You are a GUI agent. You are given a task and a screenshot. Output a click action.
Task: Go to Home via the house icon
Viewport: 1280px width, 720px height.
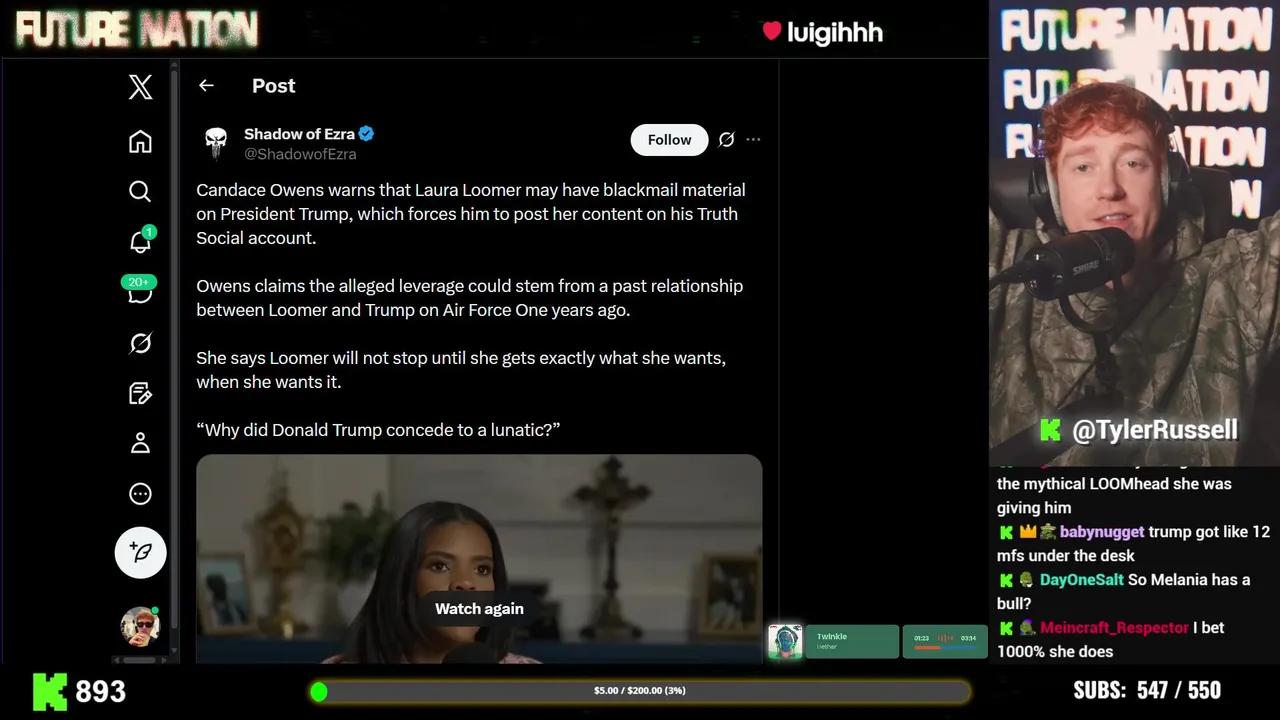(140, 141)
